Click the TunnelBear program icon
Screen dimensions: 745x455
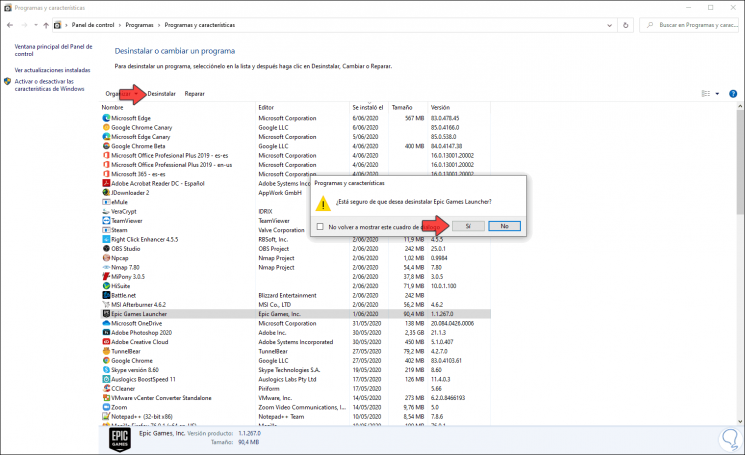[106, 351]
